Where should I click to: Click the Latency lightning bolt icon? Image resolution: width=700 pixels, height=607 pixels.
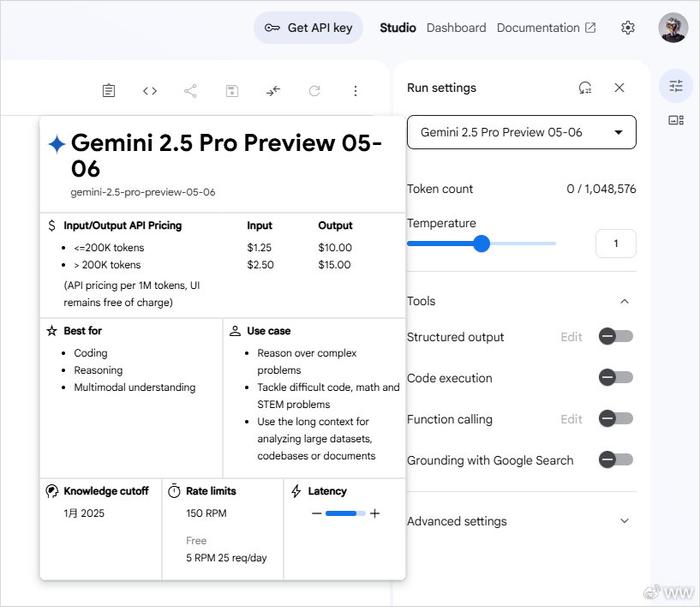tap(296, 491)
